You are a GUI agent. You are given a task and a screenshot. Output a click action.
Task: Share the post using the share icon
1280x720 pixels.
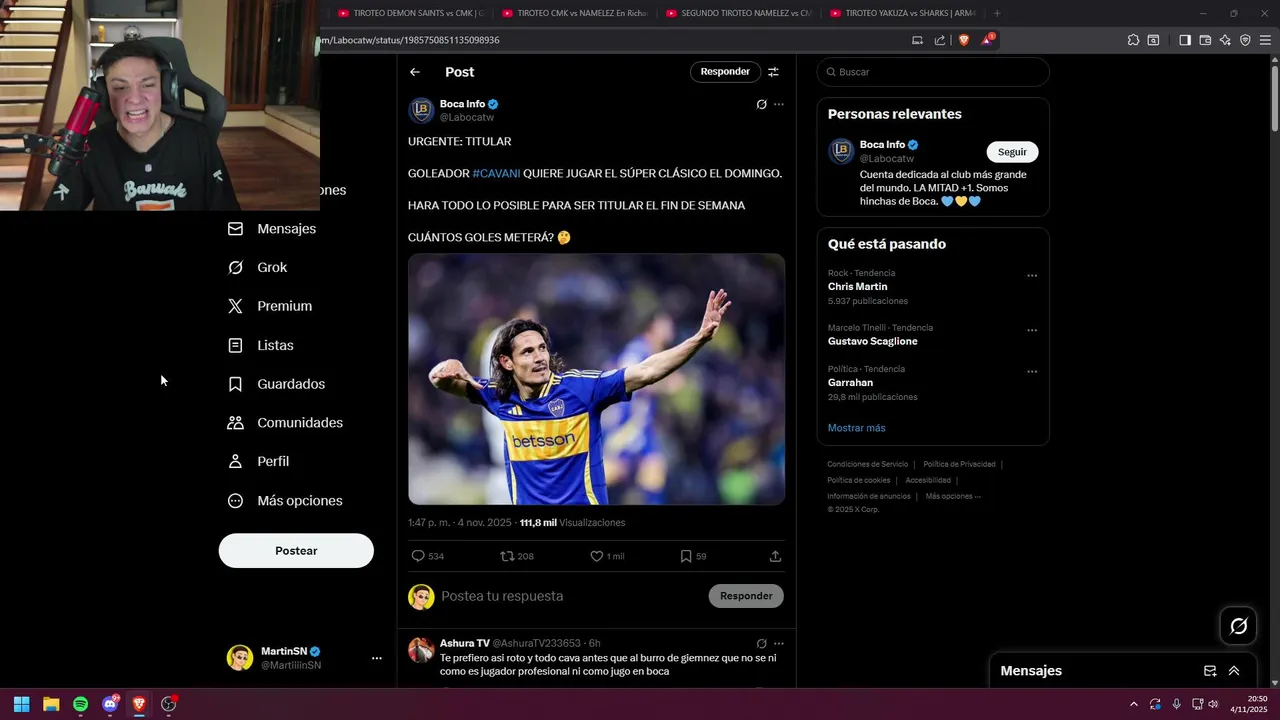775,556
